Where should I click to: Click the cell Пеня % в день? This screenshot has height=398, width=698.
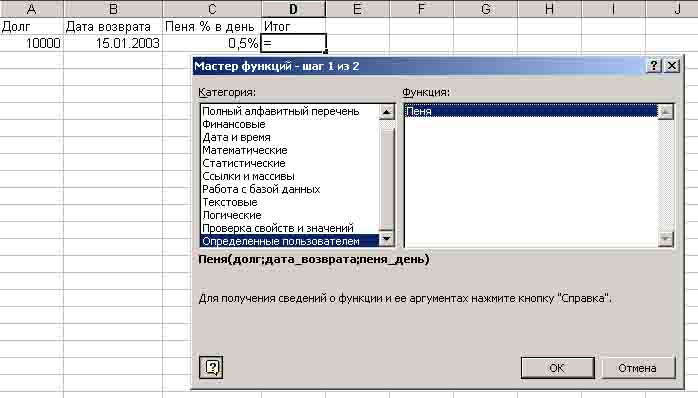tap(212, 26)
